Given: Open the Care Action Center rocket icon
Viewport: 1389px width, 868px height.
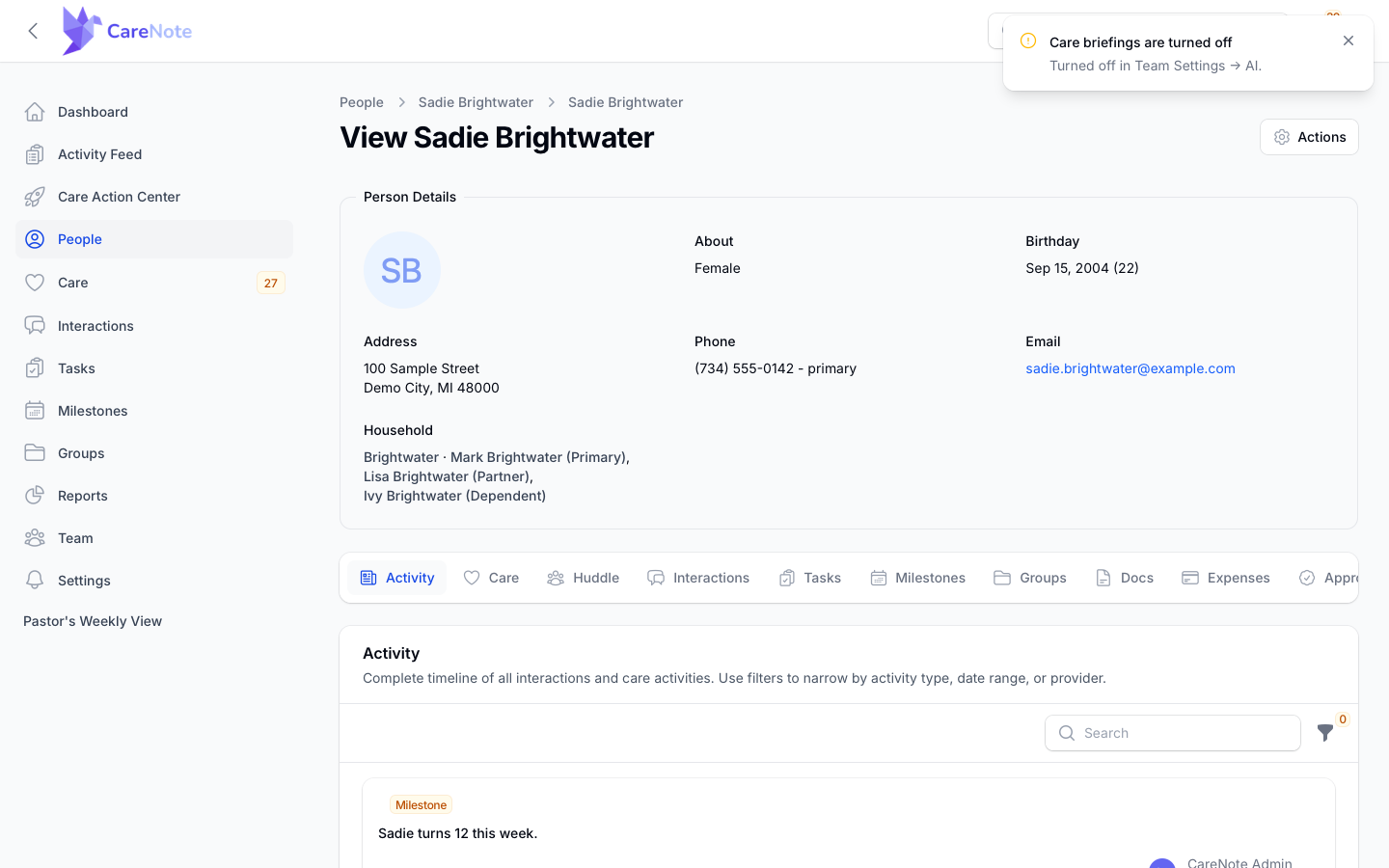Looking at the screenshot, I should point(35,197).
